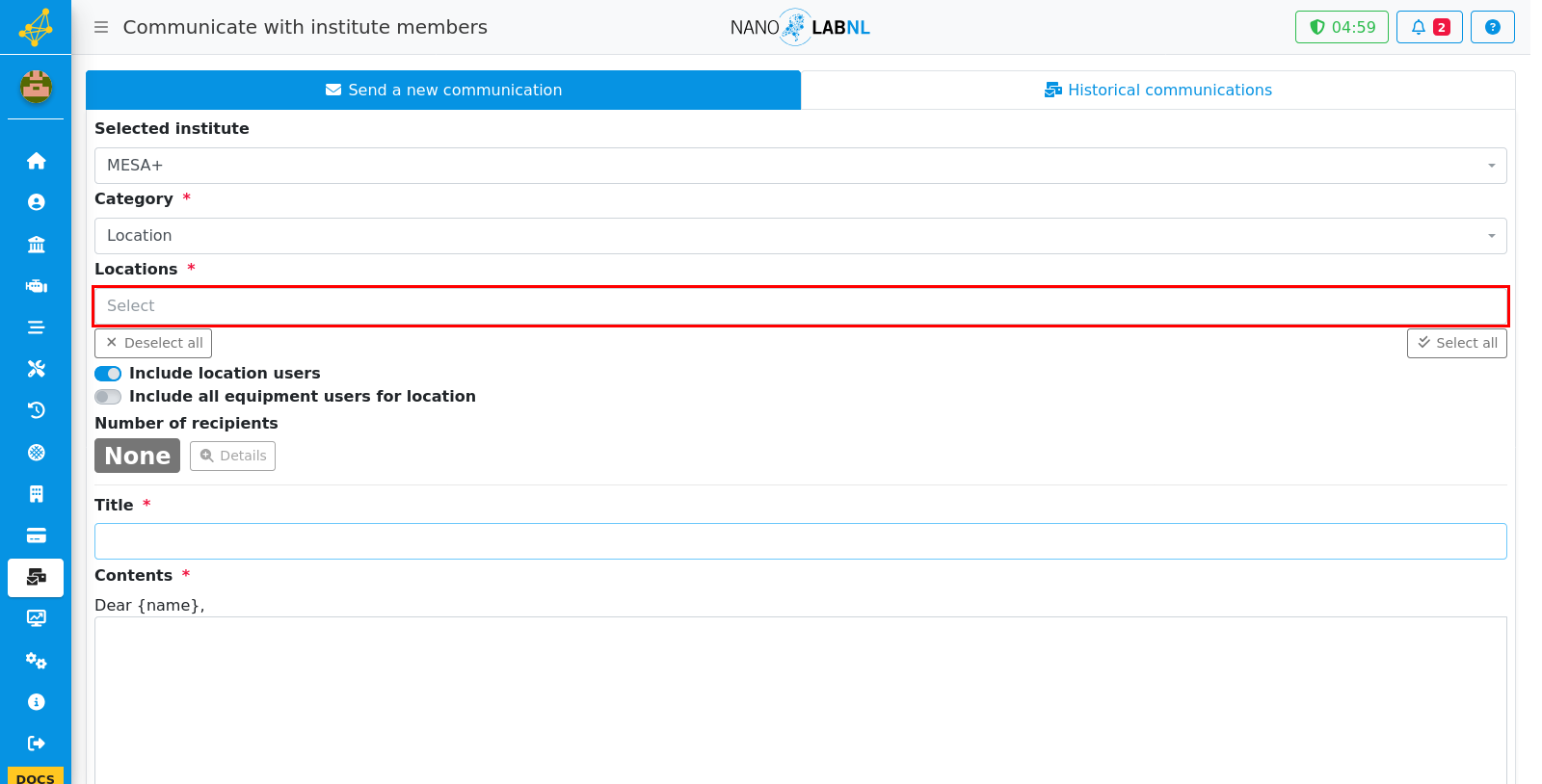Open the Home sidebar icon

point(36,161)
